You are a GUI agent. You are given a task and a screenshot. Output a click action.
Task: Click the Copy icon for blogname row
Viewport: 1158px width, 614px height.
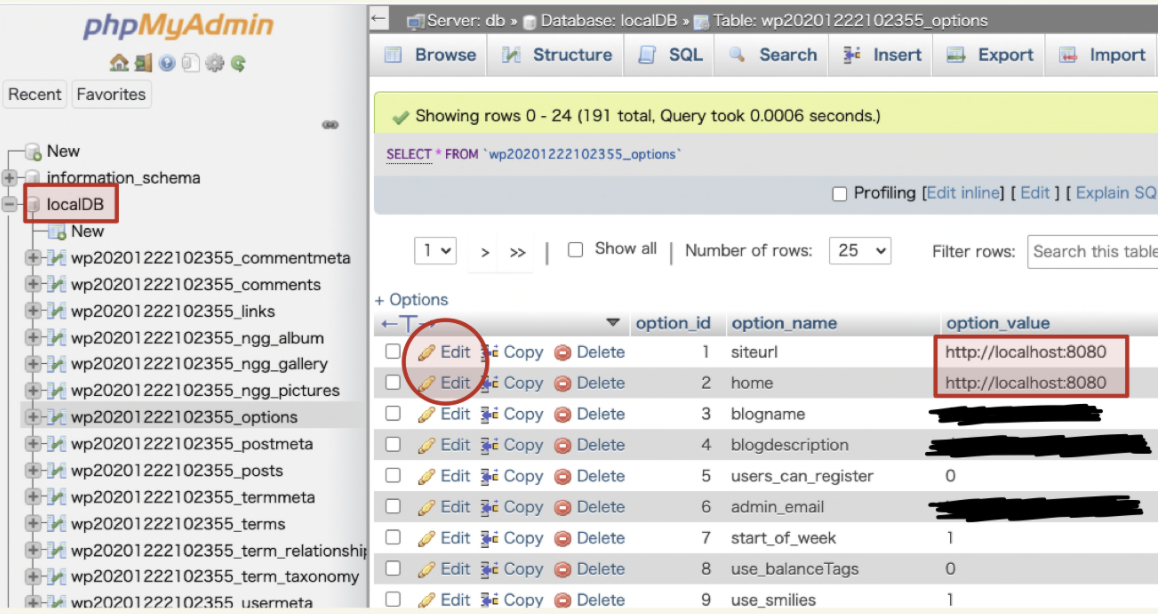coord(490,415)
